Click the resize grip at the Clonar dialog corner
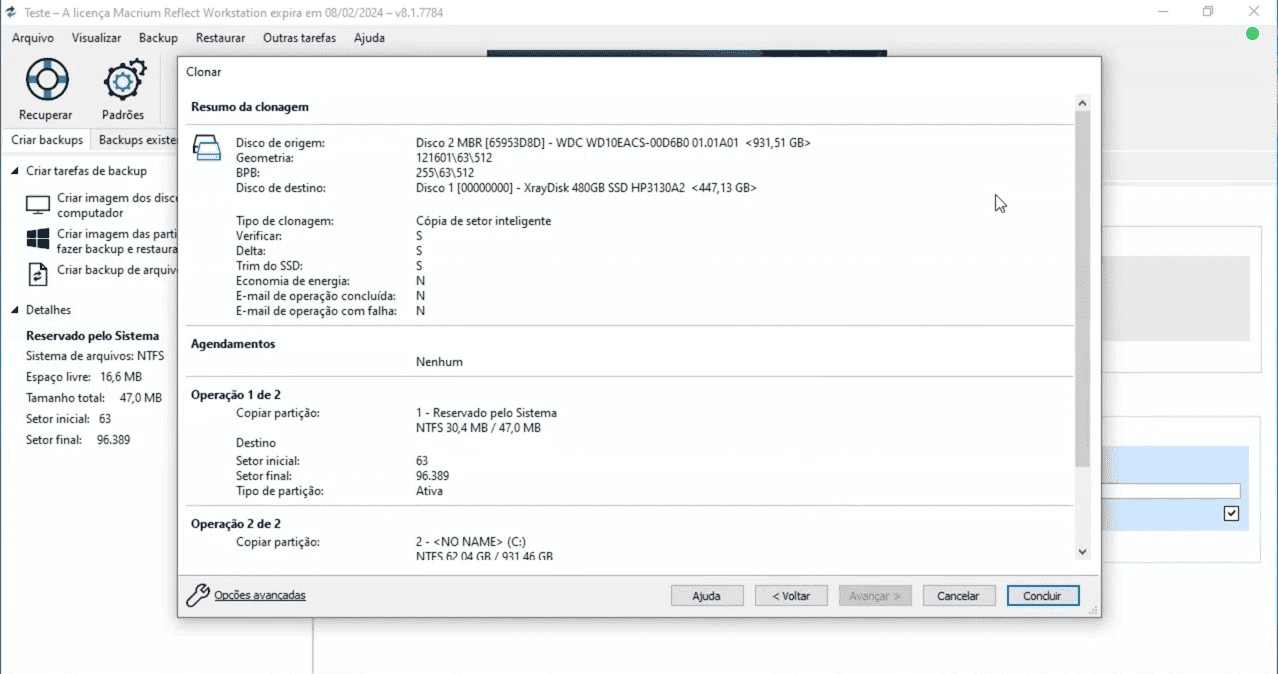Image resolution: width=1278 pixels, height=674 pixels. pos(1094,609)
